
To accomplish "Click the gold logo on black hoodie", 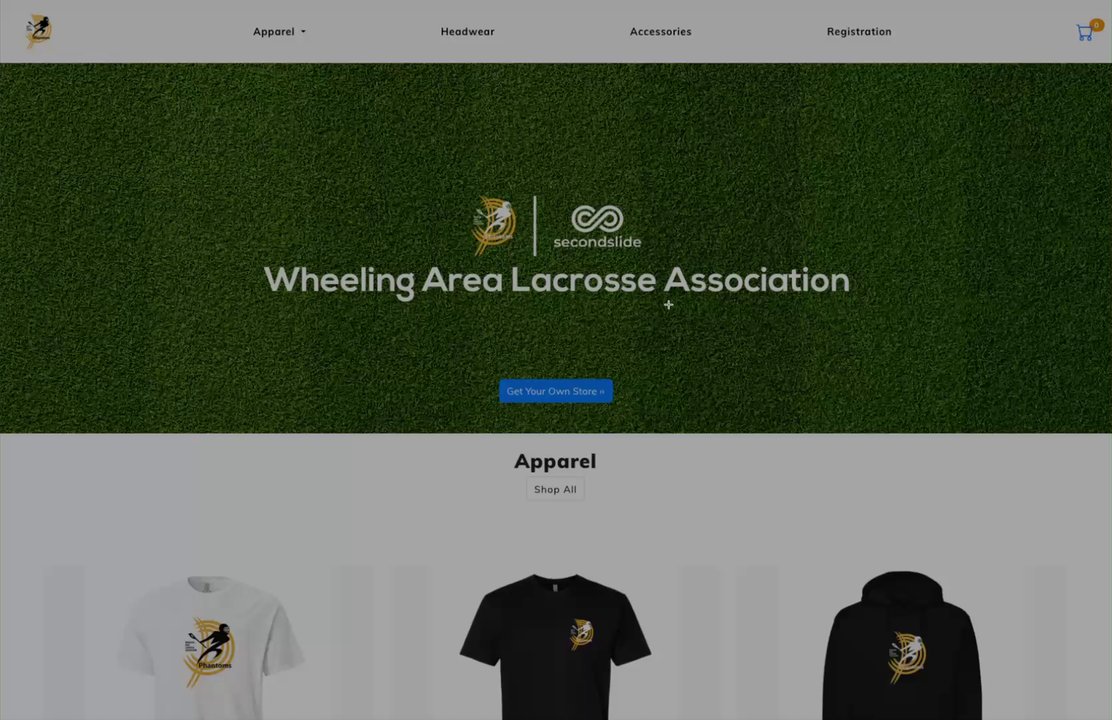I will 907,656.
